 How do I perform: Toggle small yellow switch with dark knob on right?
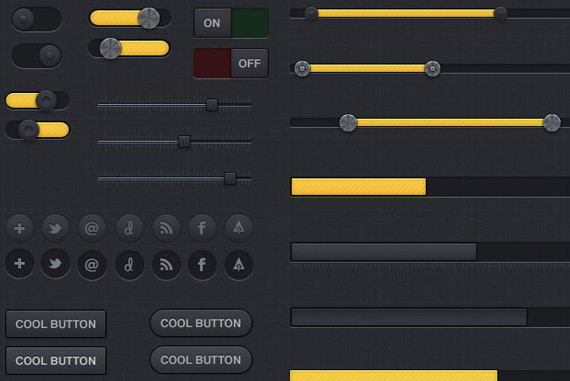pos(37,100)
